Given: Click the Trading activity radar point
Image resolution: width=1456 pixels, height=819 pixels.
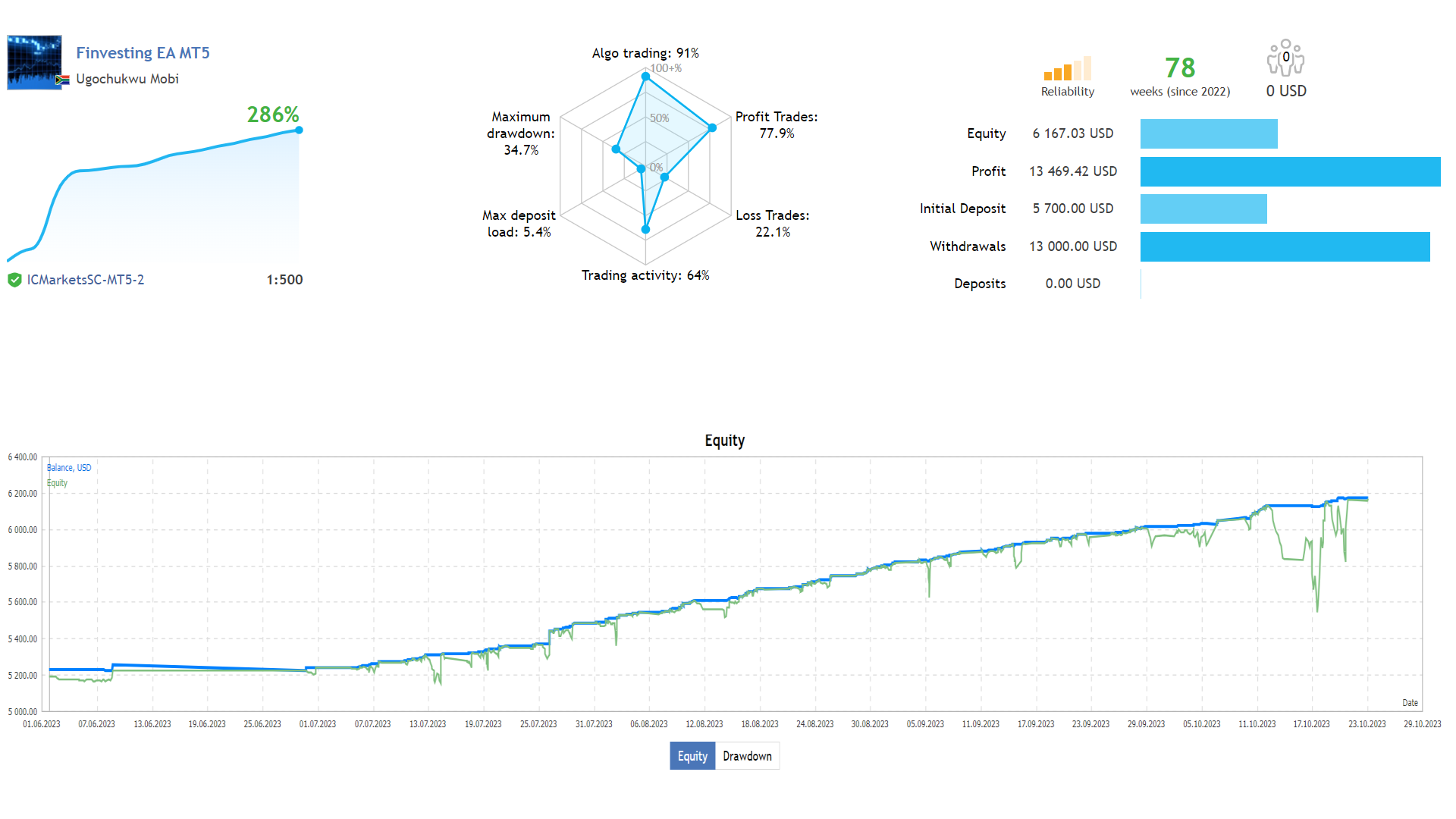Looking at the screenshot, I should click(646, 229).
